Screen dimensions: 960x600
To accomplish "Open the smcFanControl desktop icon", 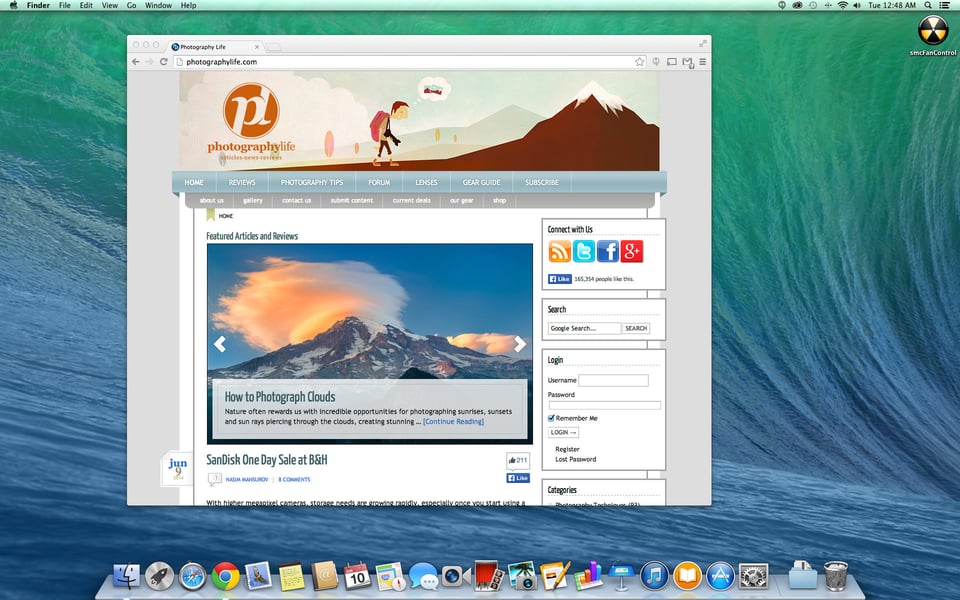I will tap(932, 35).
